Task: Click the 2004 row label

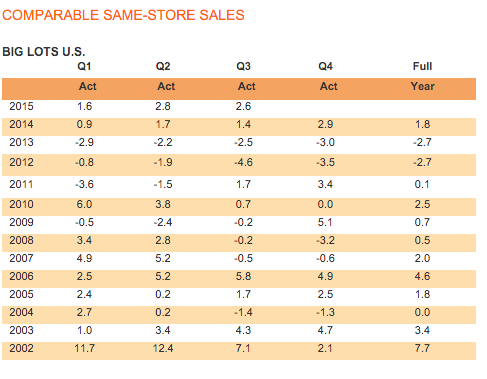Action: coord(21,312)
